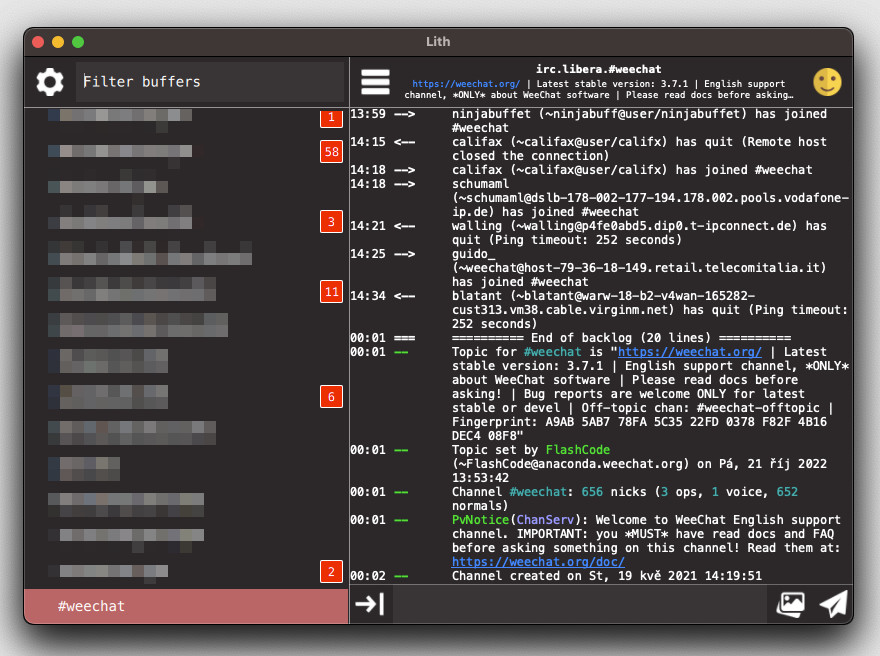Select the buffer with unread badge 58
880x656 pixels.
(x=186, y=152)
